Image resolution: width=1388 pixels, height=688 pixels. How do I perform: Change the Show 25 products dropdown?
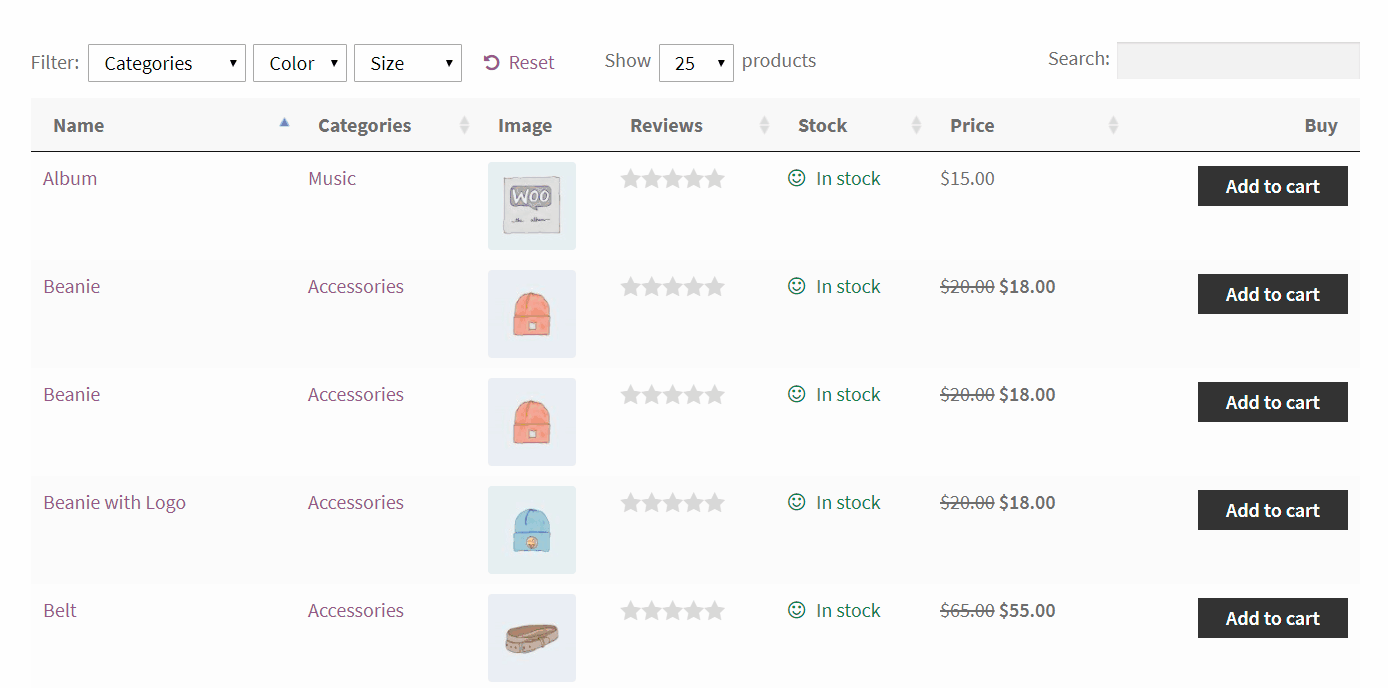coord(696,63)
